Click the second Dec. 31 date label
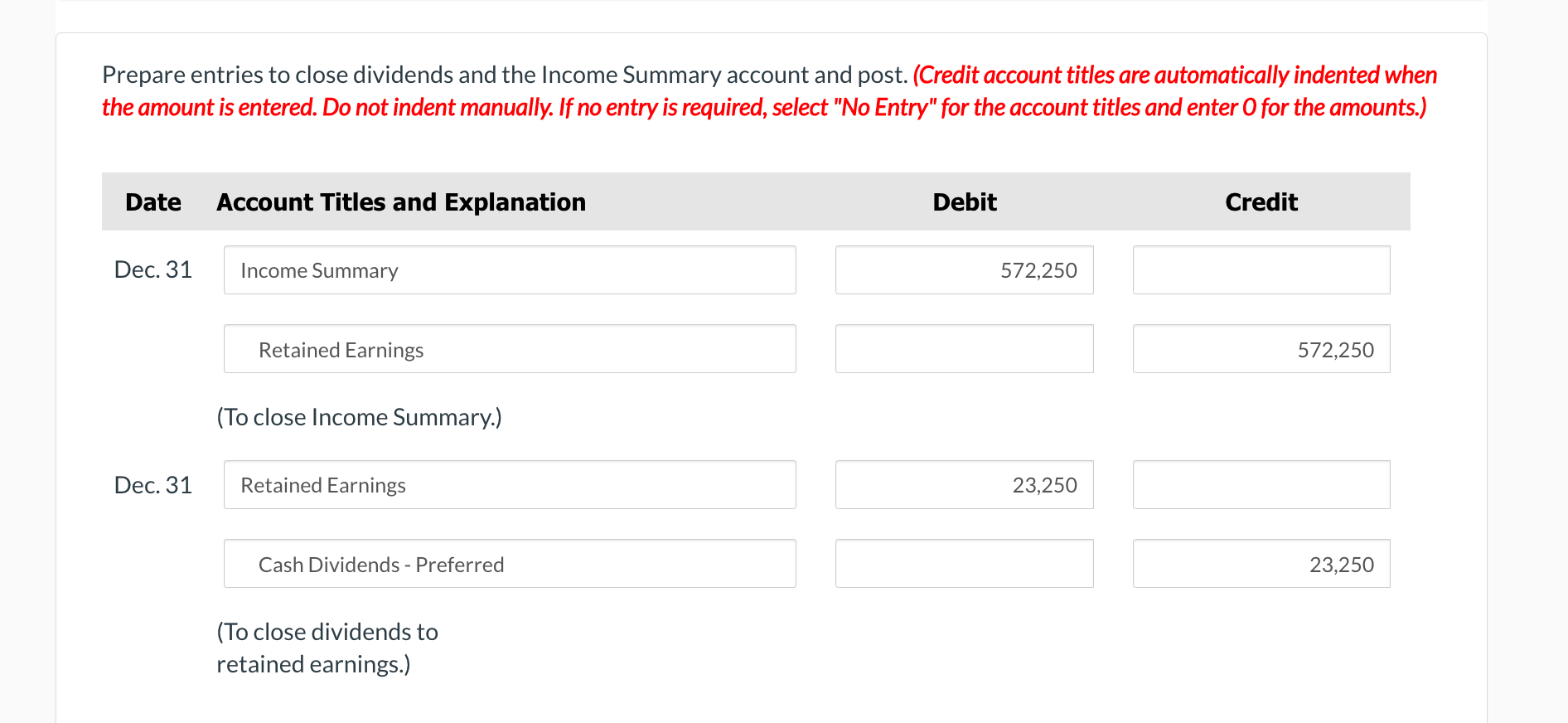 152,484
